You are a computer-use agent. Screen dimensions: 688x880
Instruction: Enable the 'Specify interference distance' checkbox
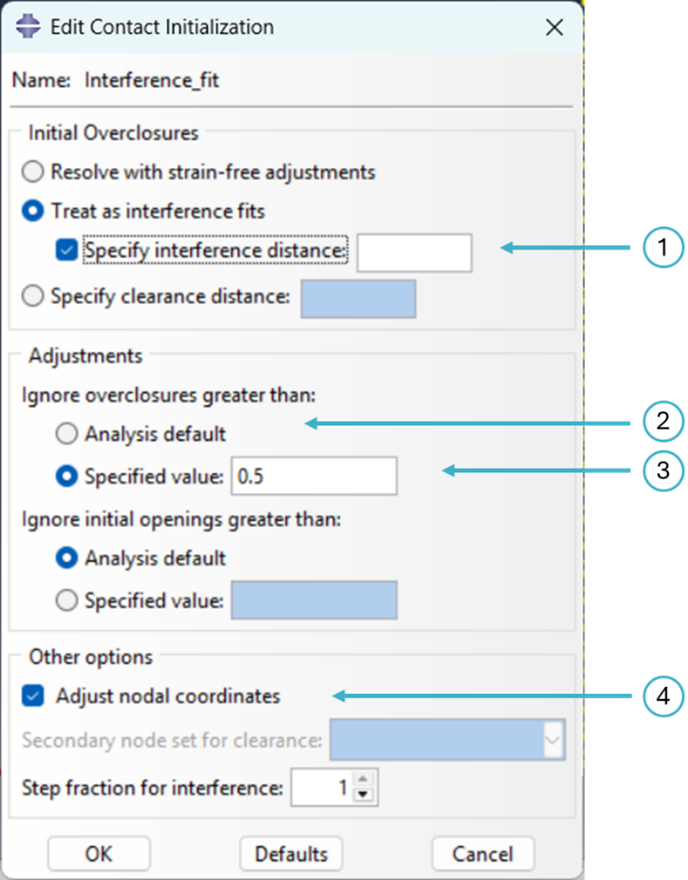click(66, 252)
